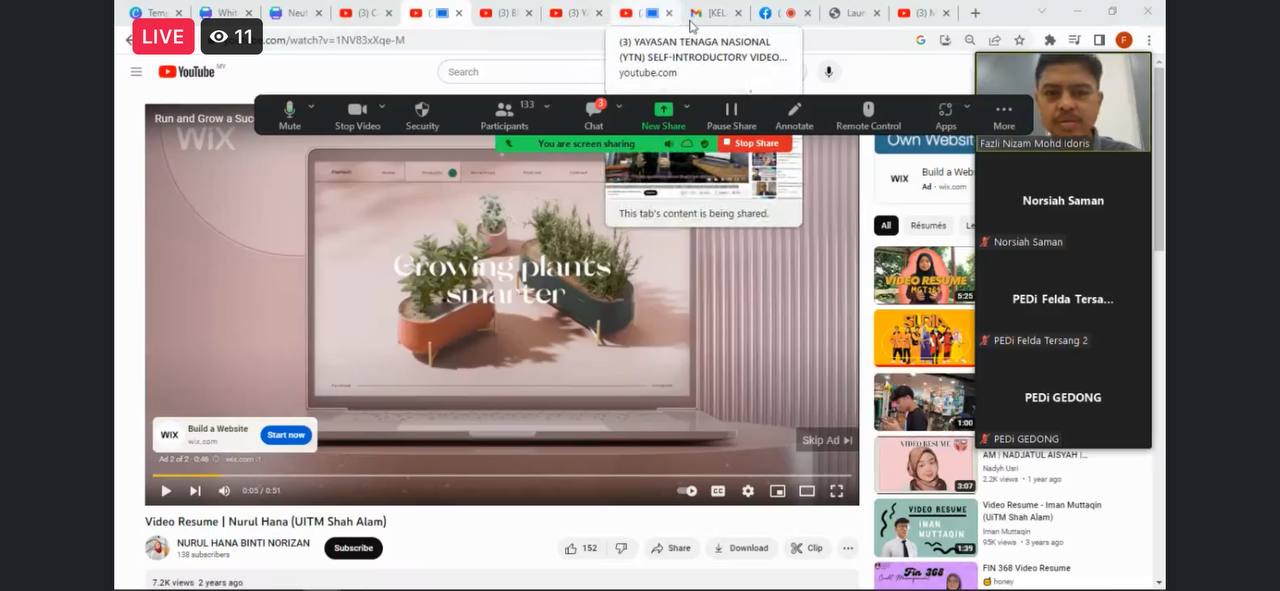Select the Résumés filter chip

coord(927,226)
